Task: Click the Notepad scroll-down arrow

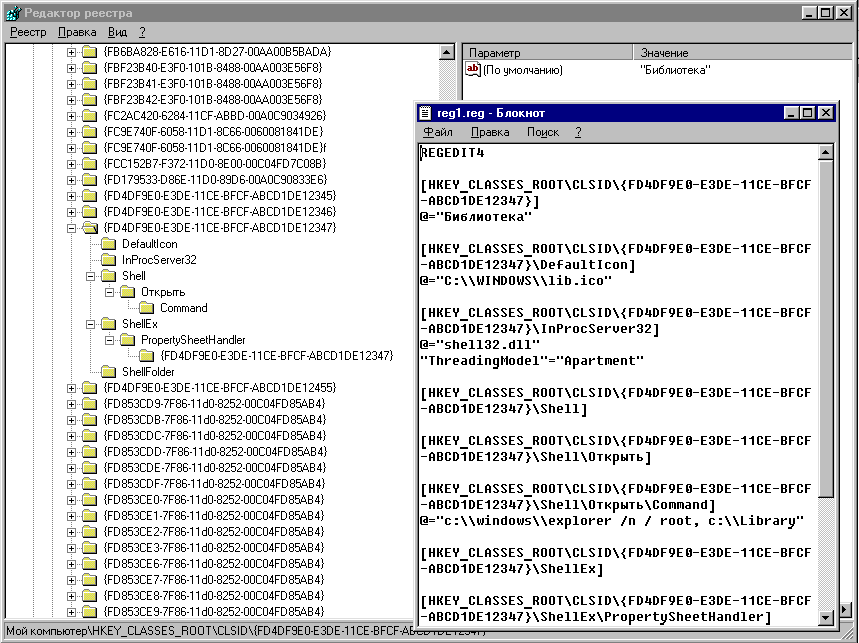Action: 826,617
